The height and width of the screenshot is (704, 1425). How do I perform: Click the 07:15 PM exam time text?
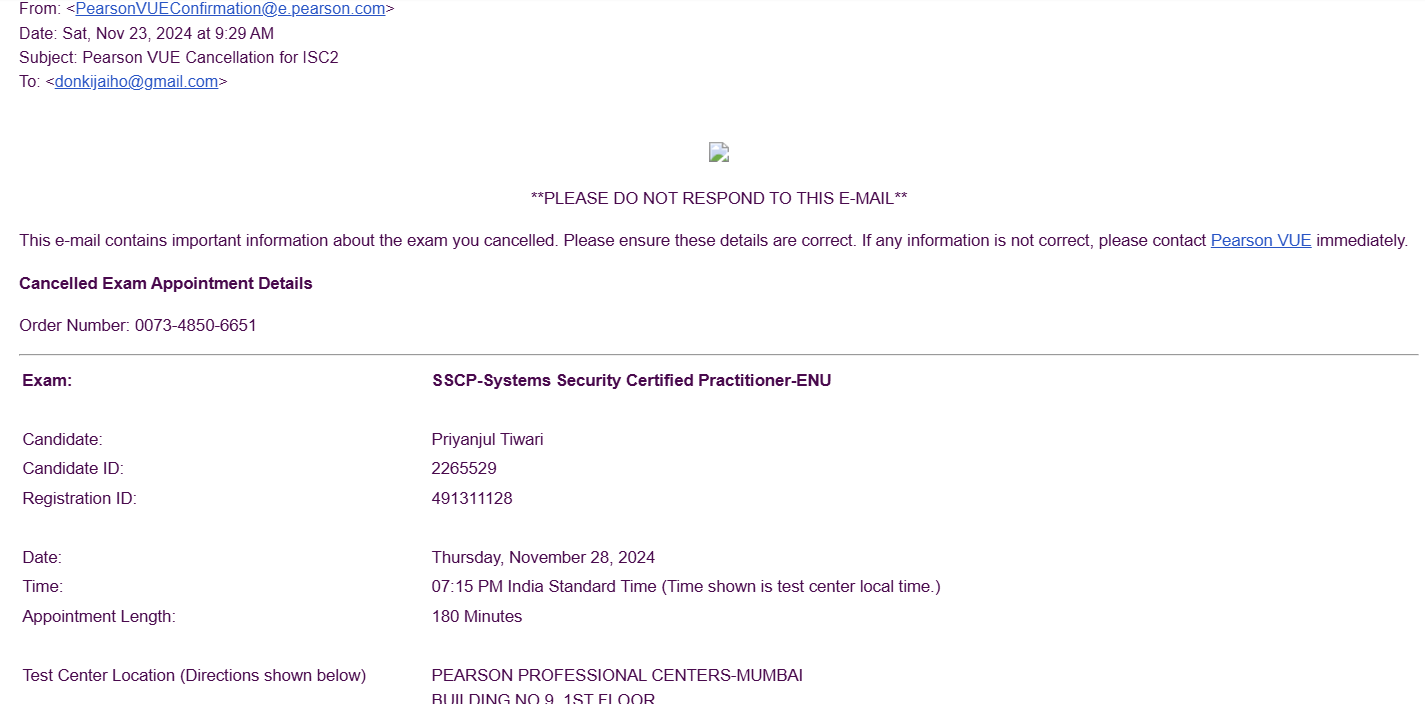coord(686,587)
